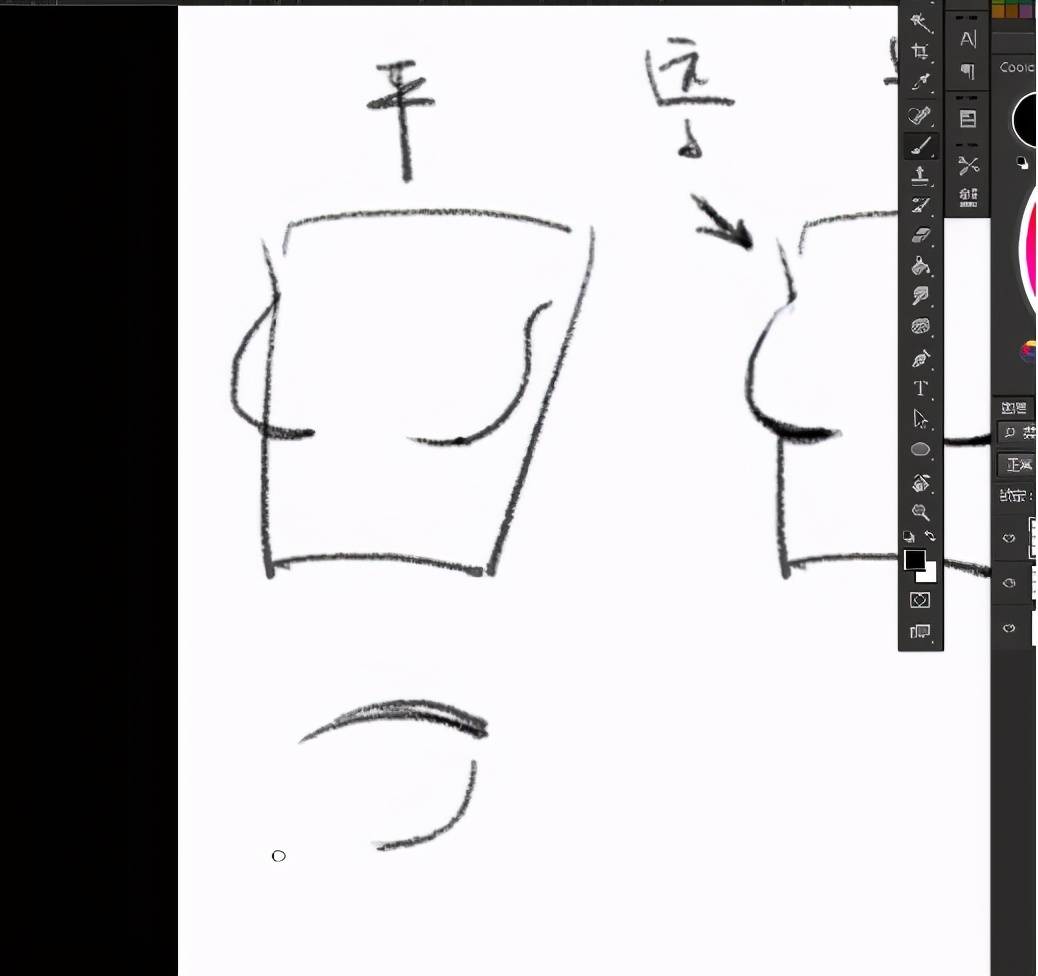Select the horizontal Type tool

(920, 388)
